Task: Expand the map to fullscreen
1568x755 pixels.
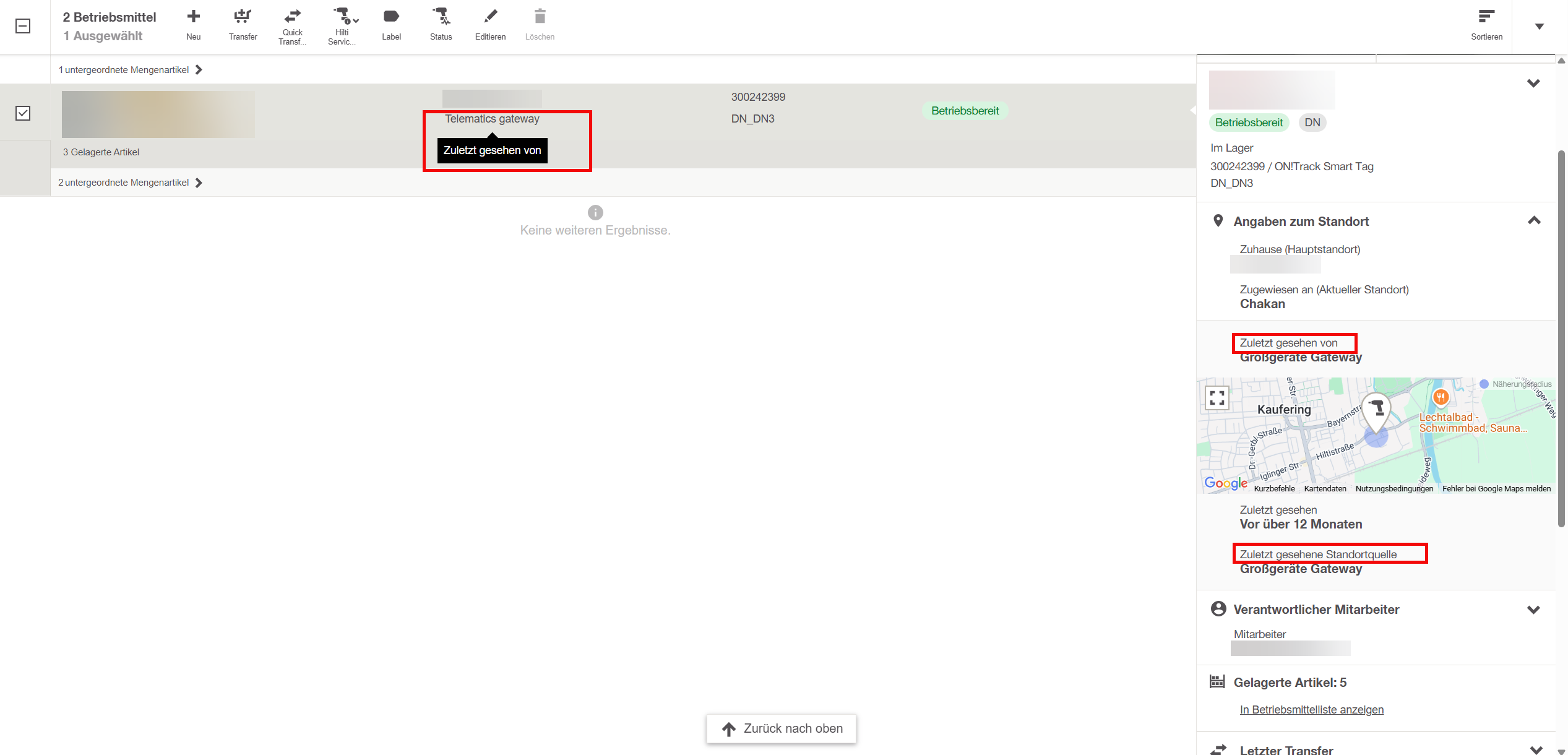Action: [1217, 397]
